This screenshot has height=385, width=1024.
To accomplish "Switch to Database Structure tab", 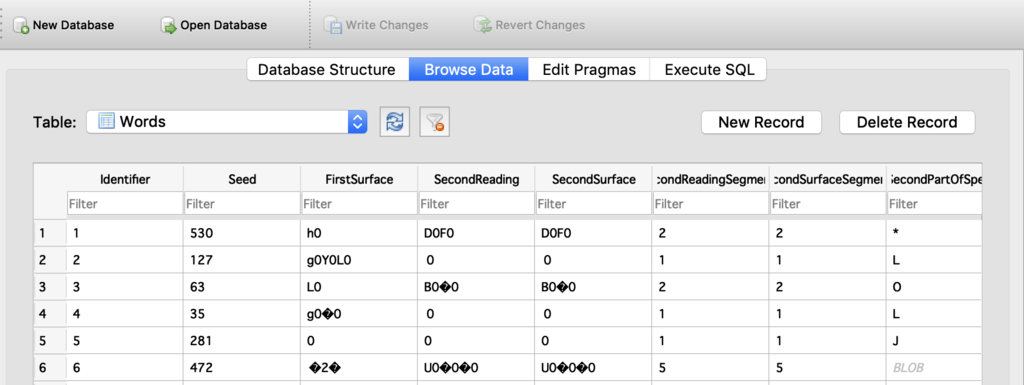I will [x=327, y=69].
